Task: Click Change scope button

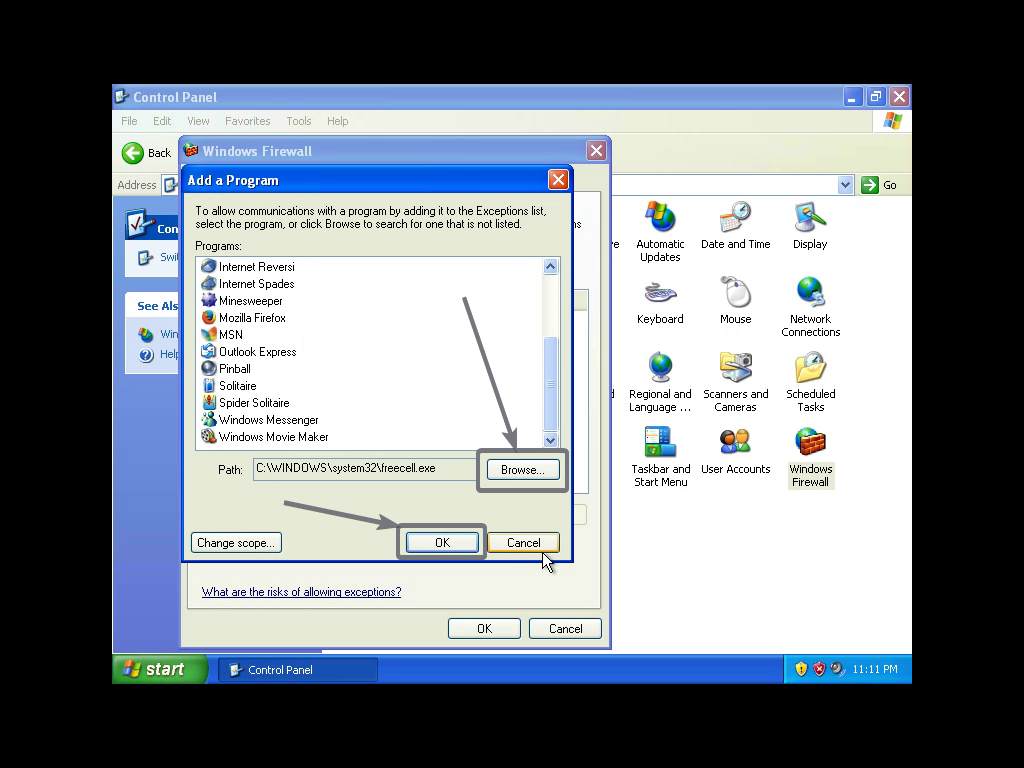Action: click(236, 542)
